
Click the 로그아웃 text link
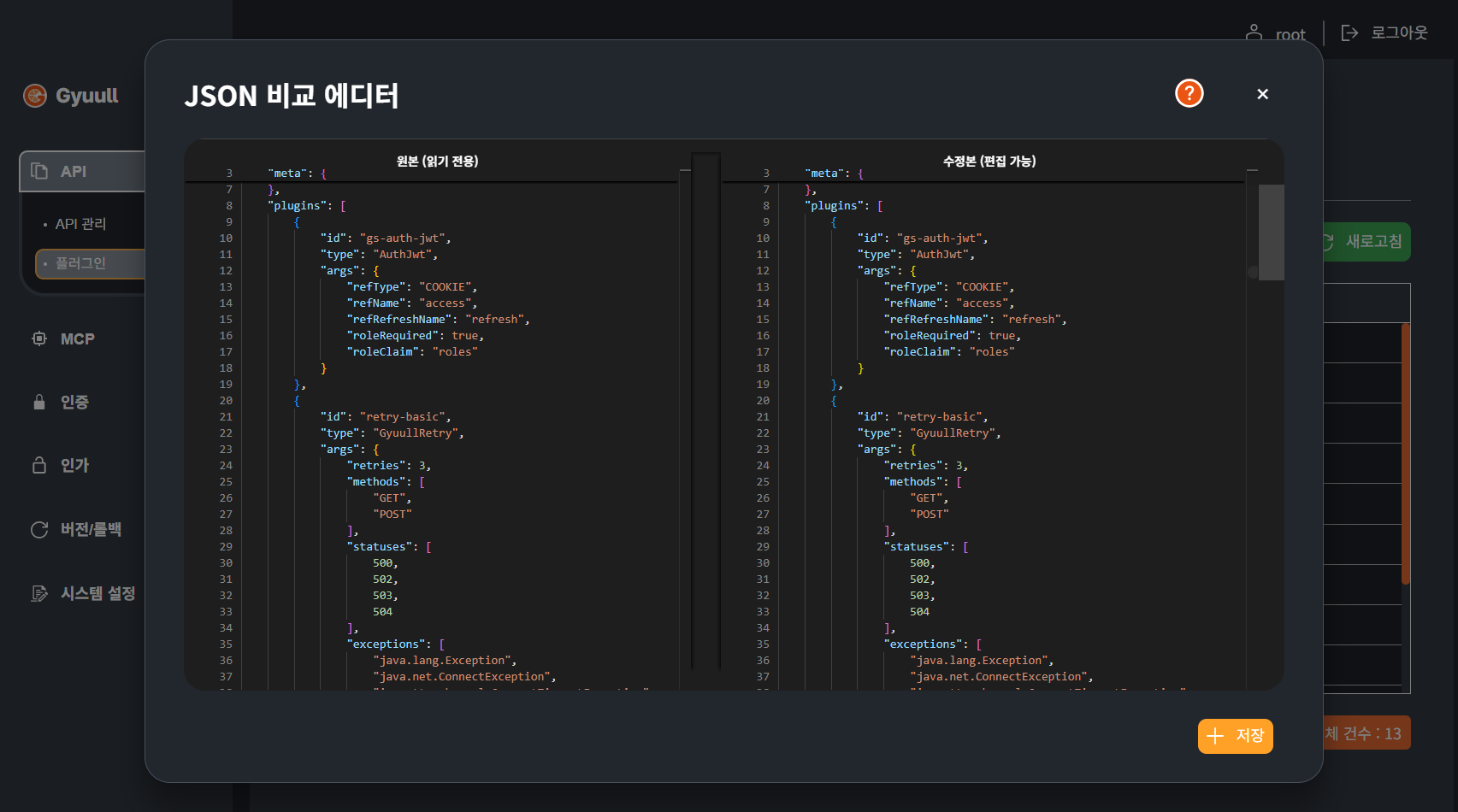click(1399, 33)
